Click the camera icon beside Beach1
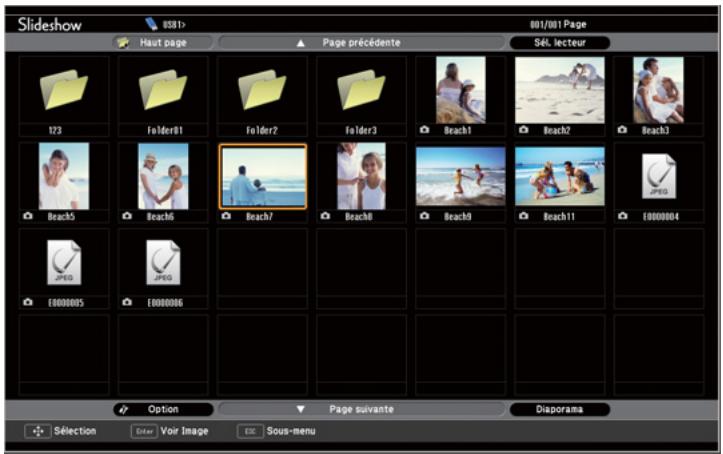Viewport: 723px width, 454px height. (x=425, y=130)
